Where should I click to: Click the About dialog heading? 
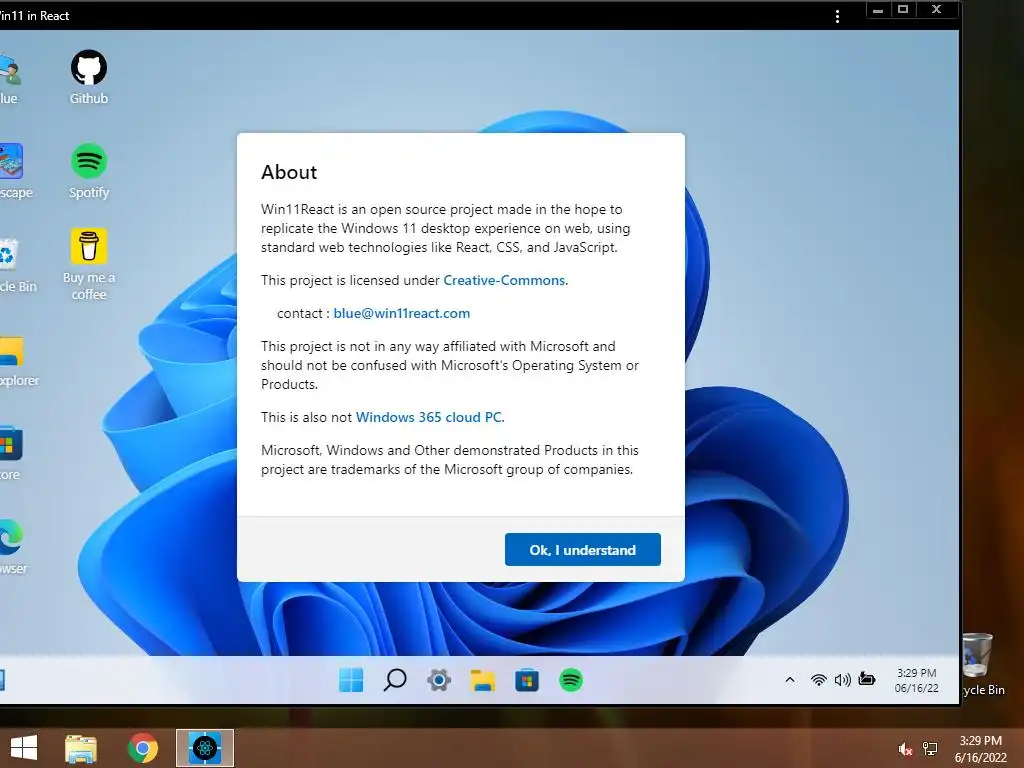coord(289,172)
